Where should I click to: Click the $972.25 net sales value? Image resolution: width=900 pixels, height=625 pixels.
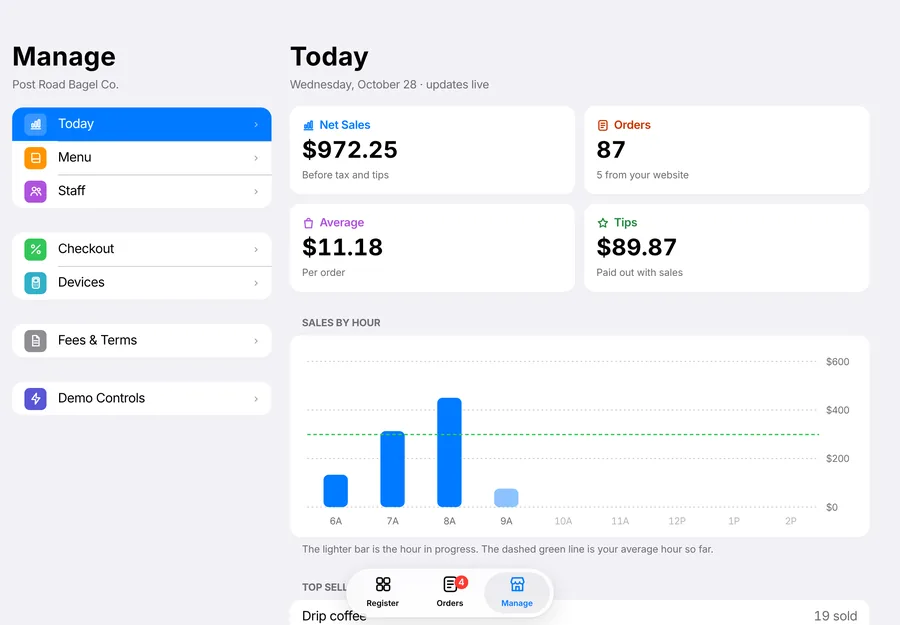[350, 150]
